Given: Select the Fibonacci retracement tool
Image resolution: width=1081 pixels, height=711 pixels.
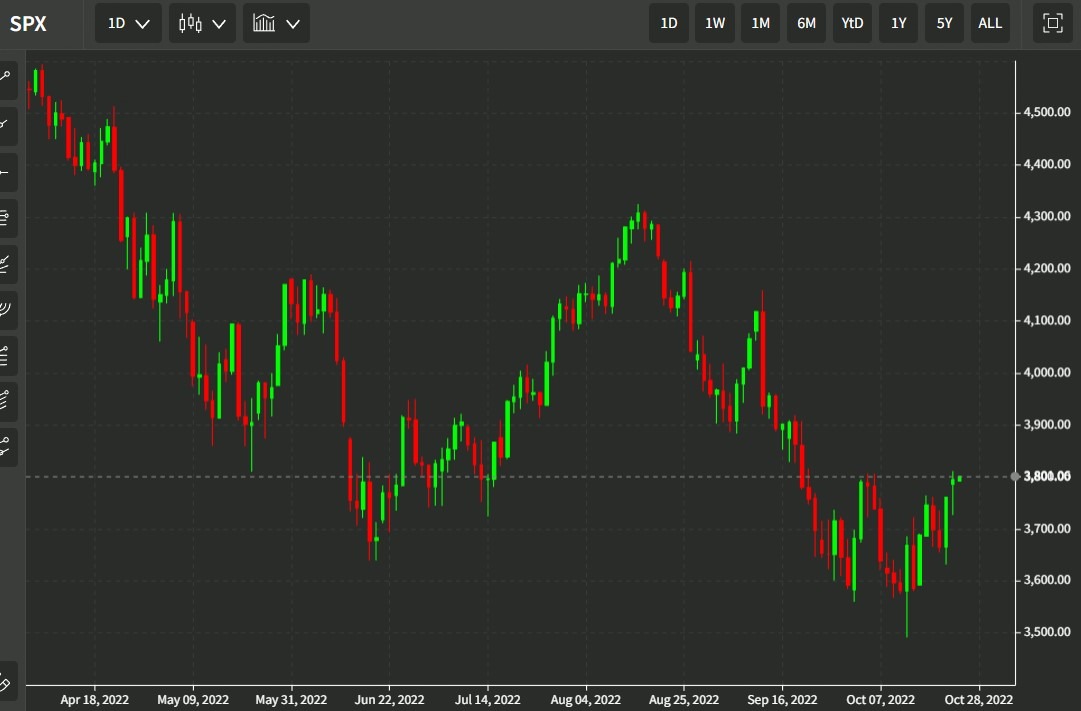Looking at the screenshot, I should tap(6, 217).
